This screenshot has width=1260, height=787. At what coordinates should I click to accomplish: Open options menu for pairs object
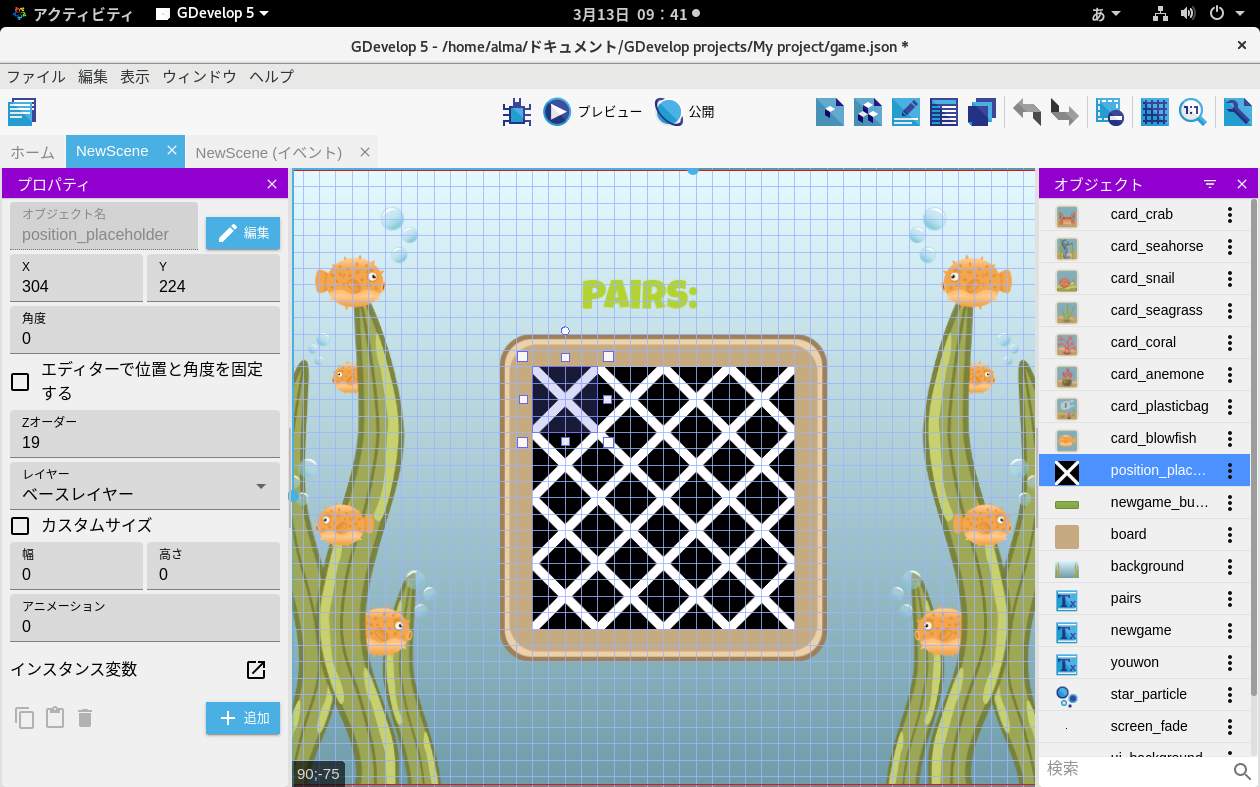(1230, 598)
